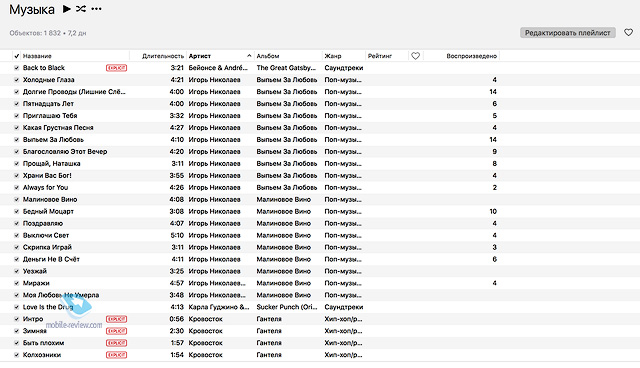
Task: Uncheck the Холодные Глаза track checkbox
Action: coord(16,80)
